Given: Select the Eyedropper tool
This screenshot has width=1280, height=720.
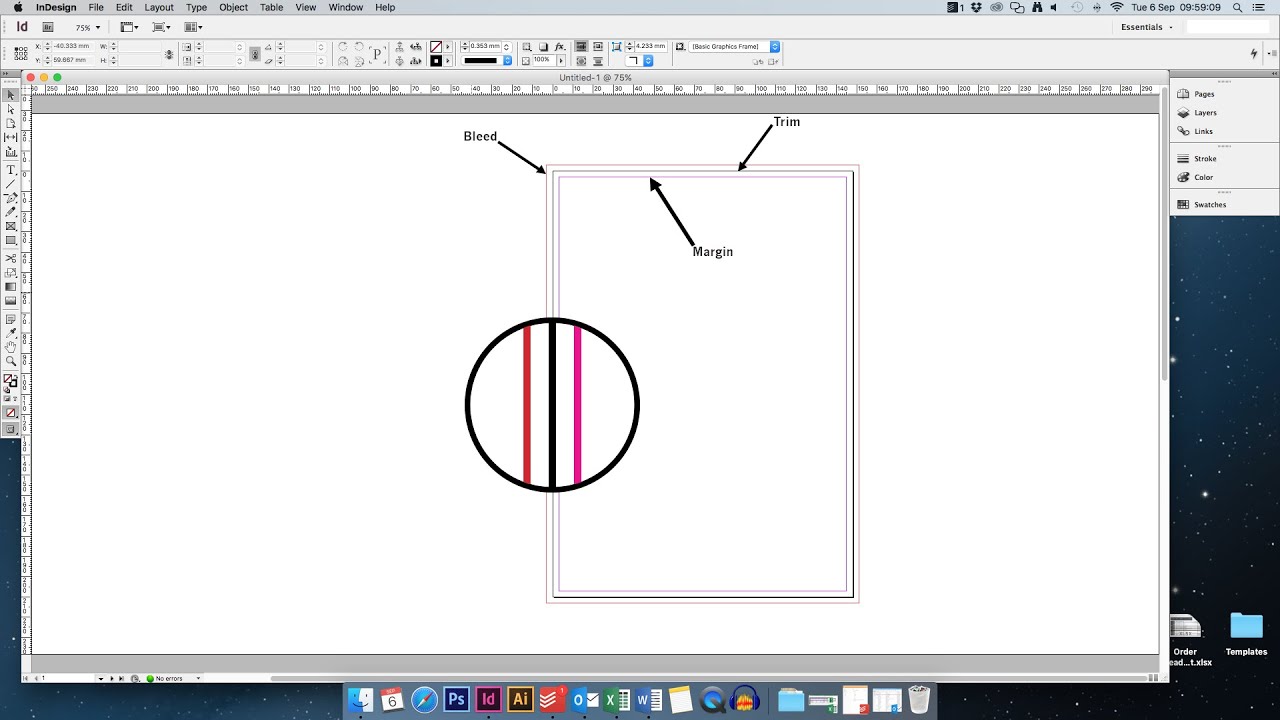Looking at the screenshot, I should pos(11,333).
